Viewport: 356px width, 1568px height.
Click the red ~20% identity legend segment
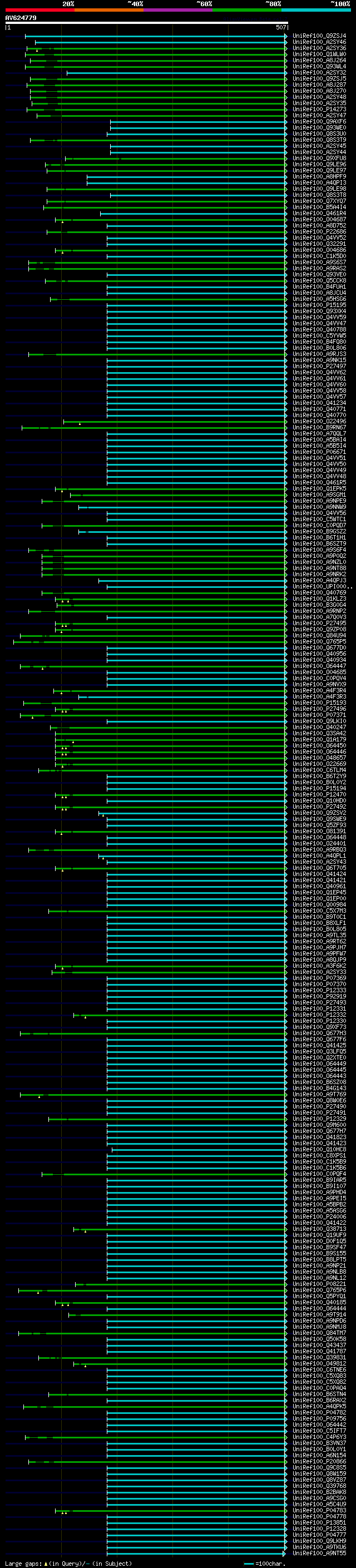(x=39, y=10)
